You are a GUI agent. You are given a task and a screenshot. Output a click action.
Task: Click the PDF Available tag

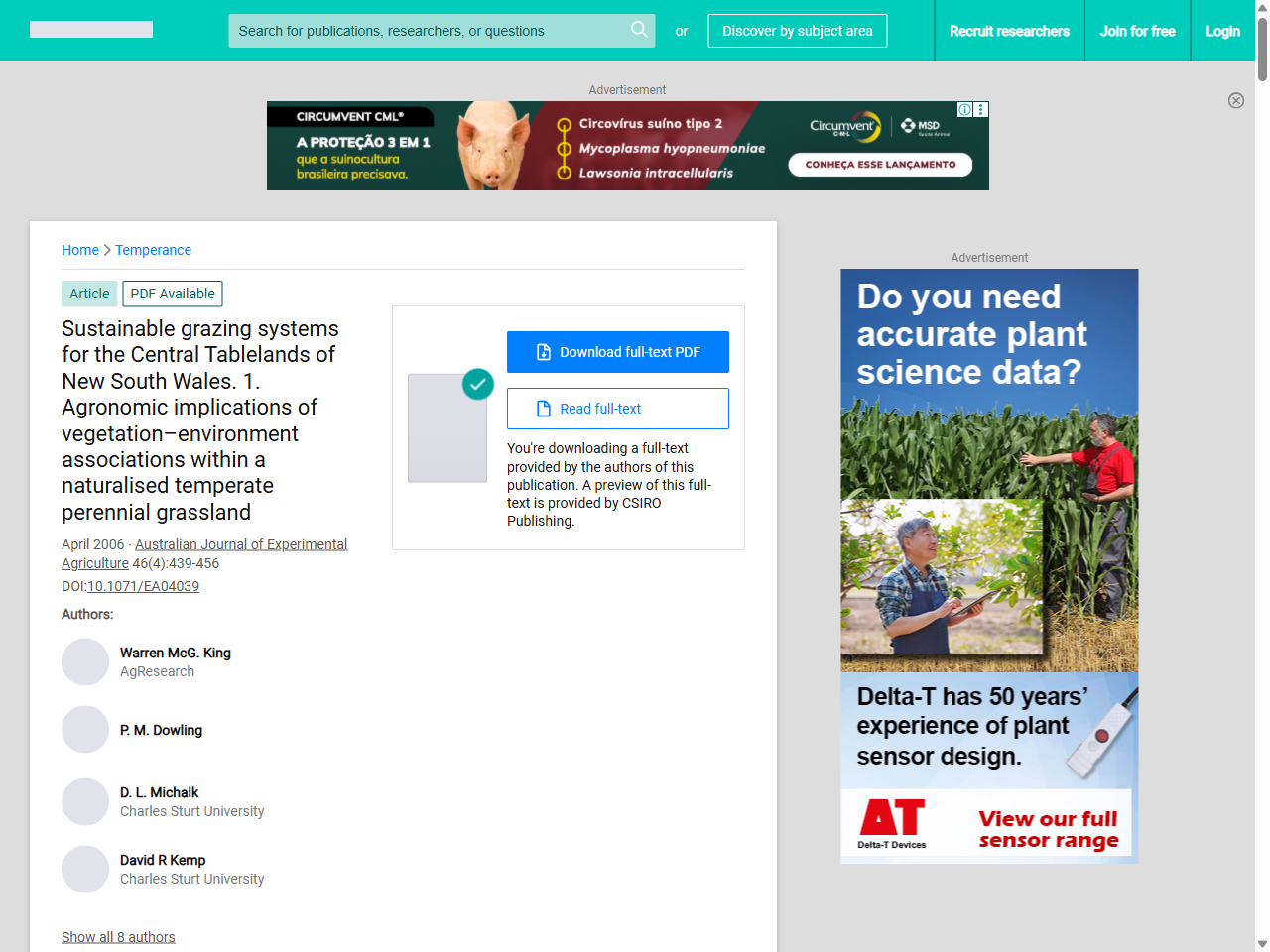173,294
